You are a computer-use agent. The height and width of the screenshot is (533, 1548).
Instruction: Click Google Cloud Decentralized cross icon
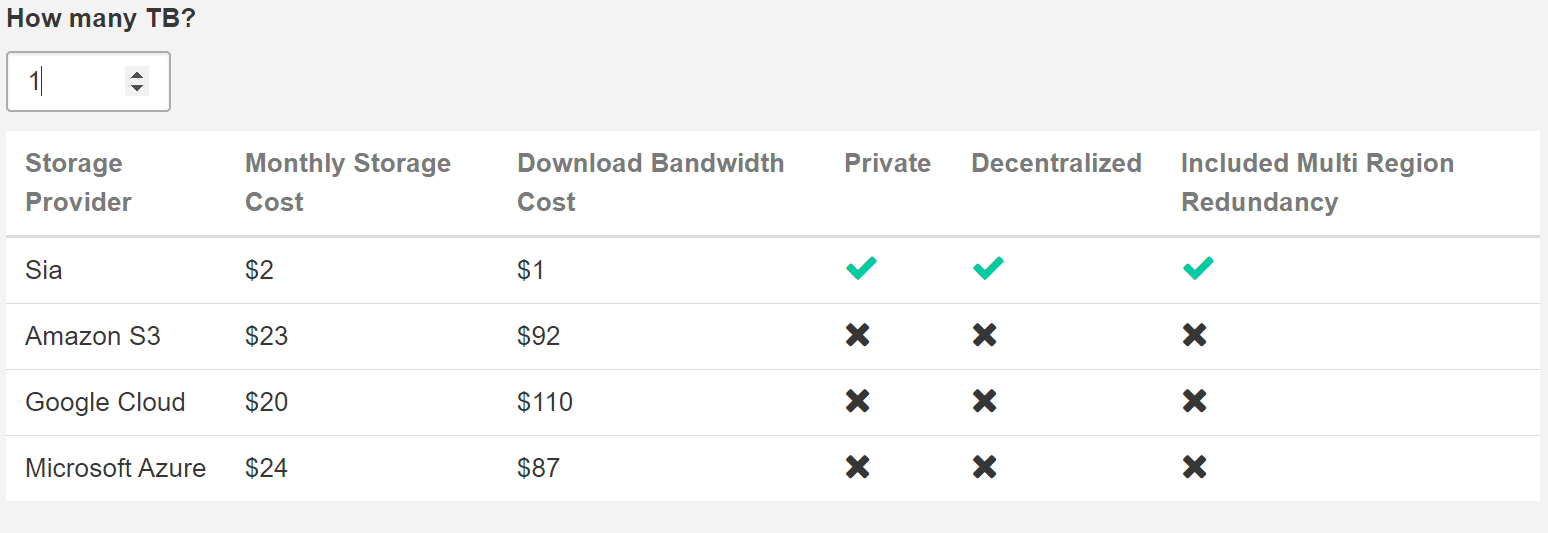click(x=984, y=401)
